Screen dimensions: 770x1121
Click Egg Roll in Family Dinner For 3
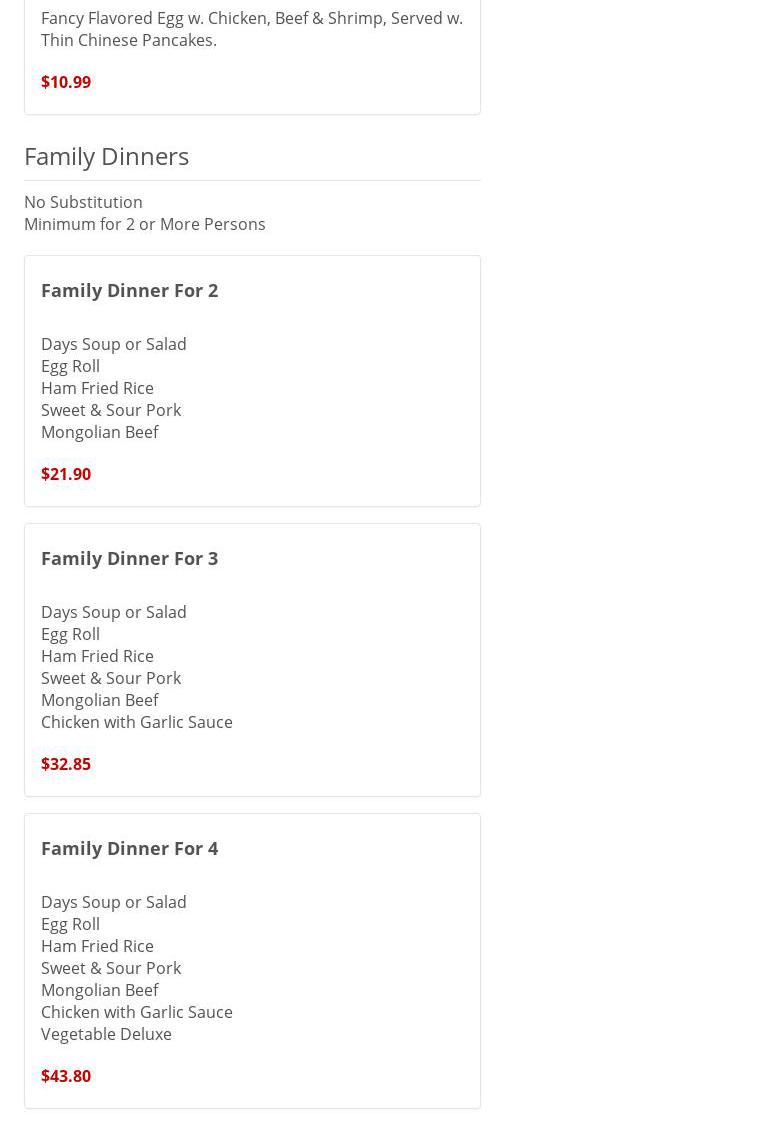click(70, 634)
